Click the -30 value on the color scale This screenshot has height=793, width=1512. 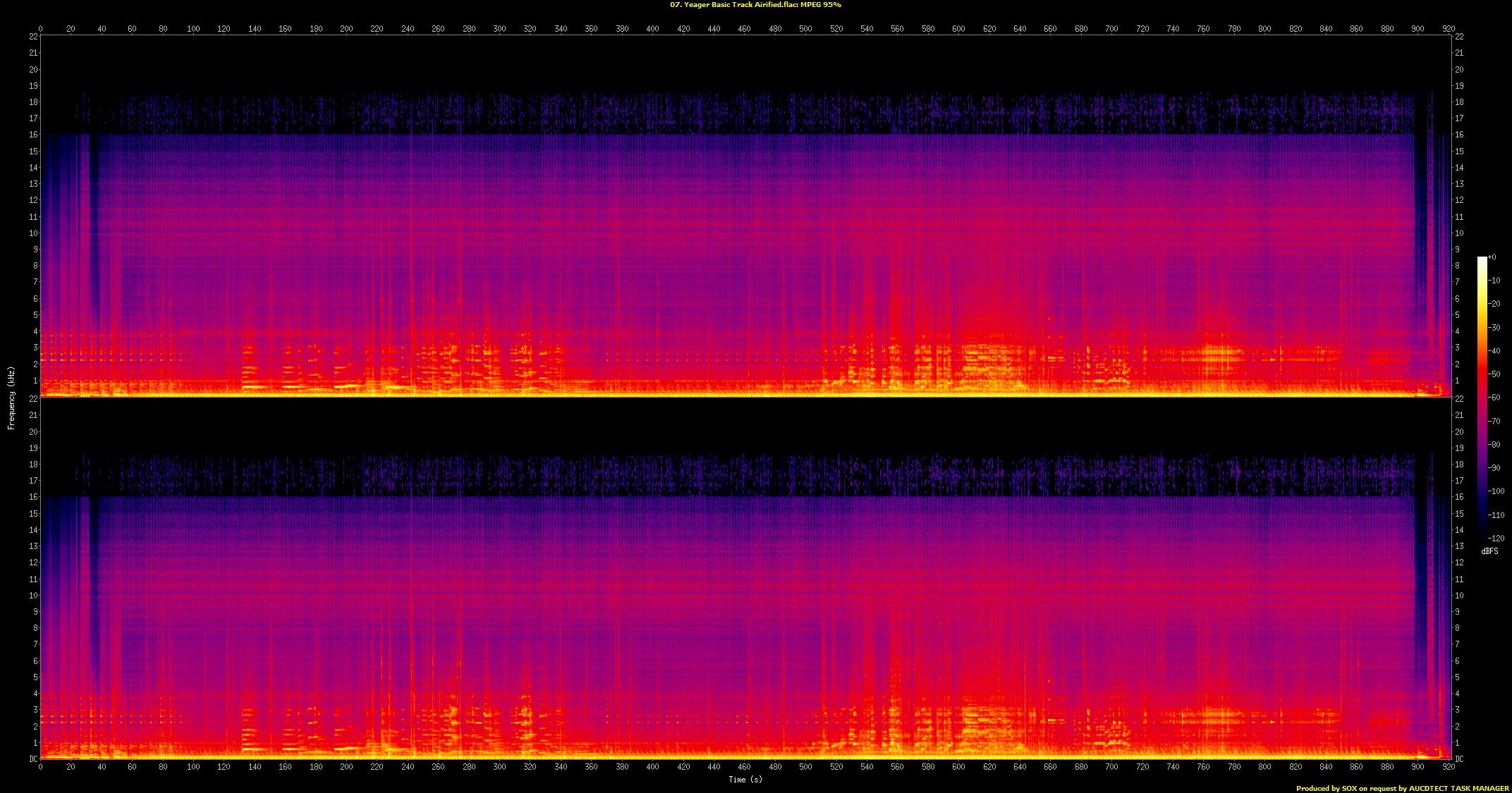click(1494, 328)
